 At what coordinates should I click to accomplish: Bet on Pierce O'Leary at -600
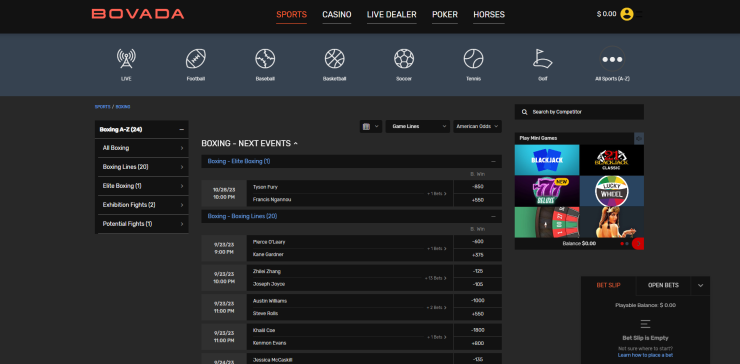(478, 242)
